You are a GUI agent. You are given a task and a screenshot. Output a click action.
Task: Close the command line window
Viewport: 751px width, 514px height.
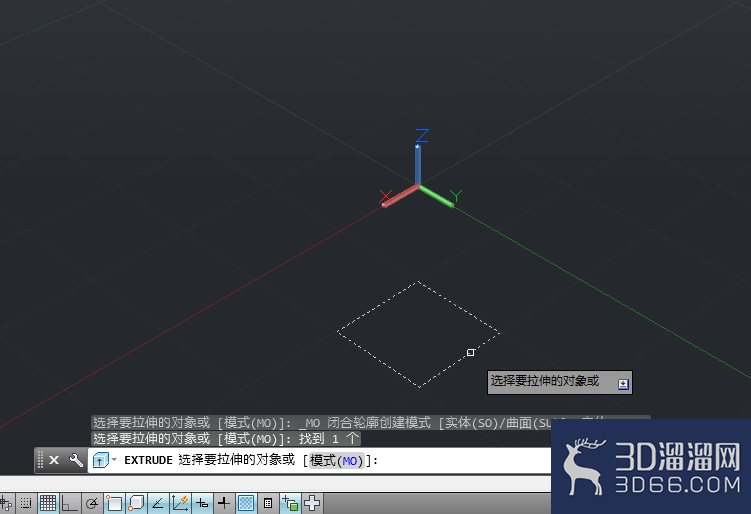tap(54, 460)
